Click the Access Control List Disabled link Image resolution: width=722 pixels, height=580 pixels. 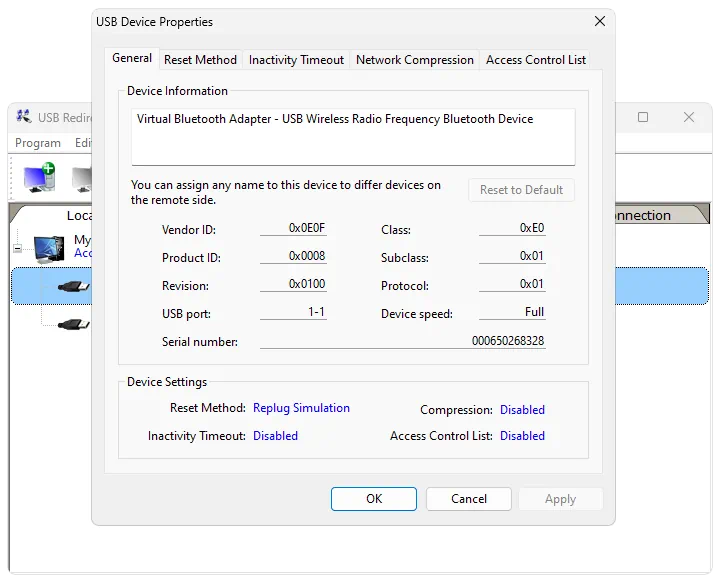tap(522, 436)
